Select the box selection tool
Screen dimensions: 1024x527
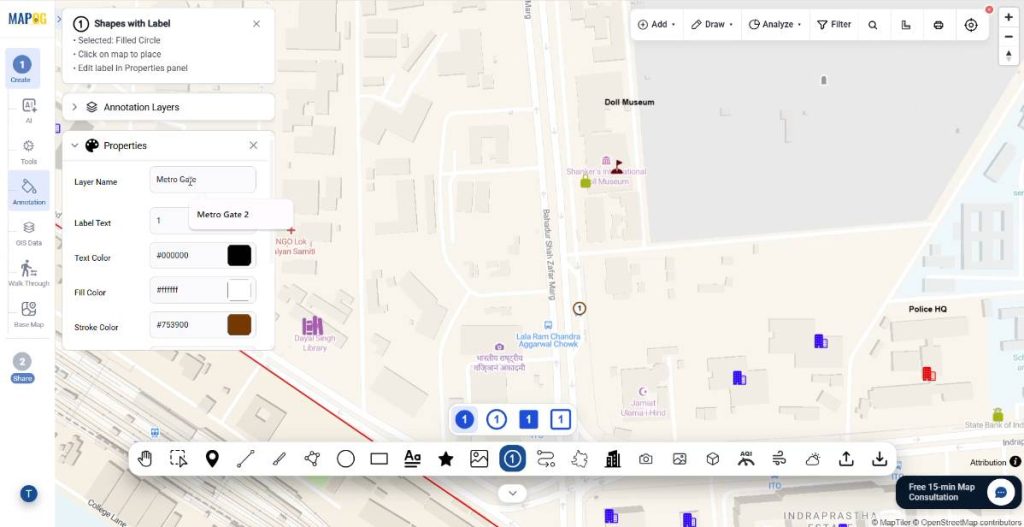coord(178,459)
